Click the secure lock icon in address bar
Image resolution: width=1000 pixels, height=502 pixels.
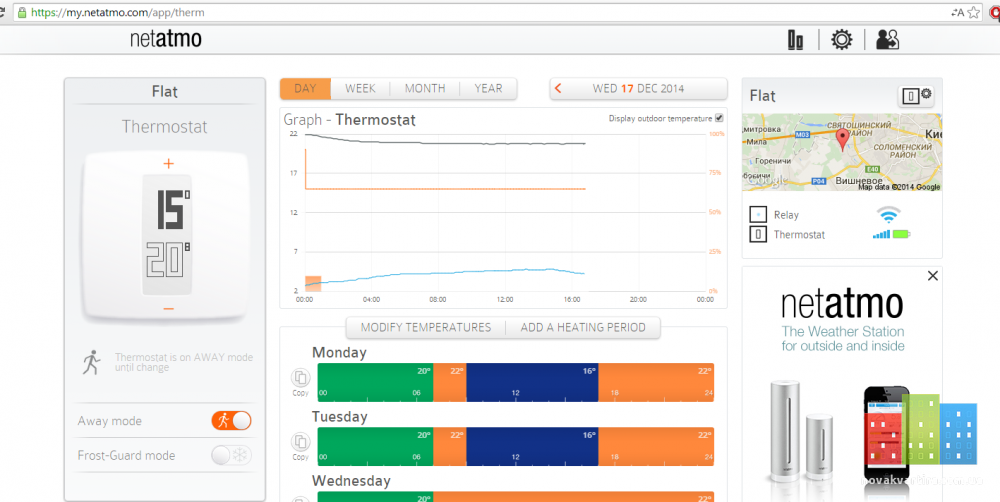pos(23,12)
